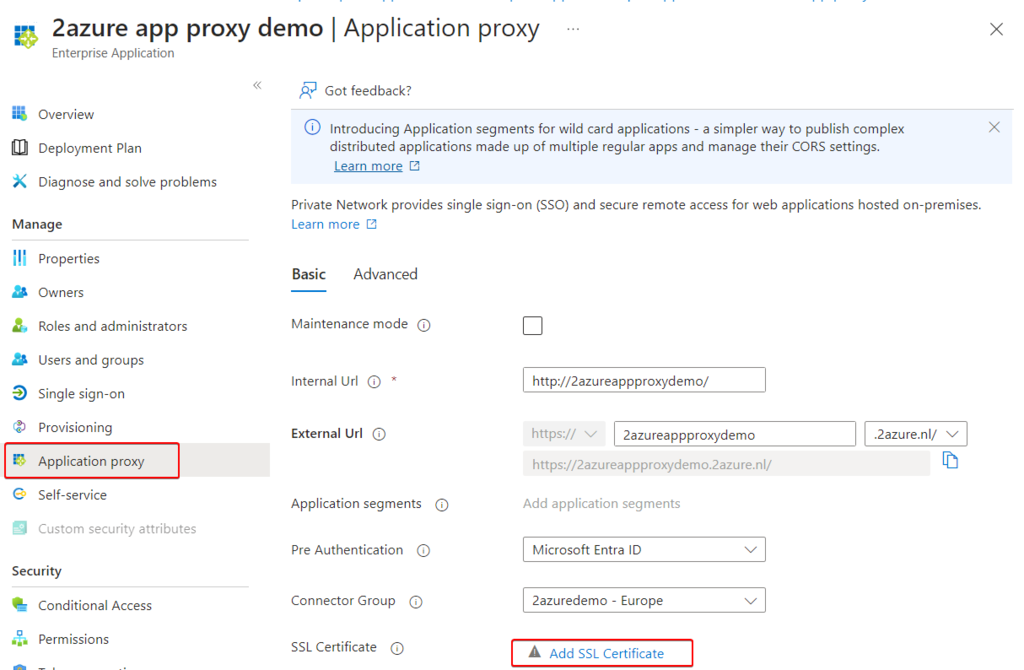The width and height of the screenshot is (1024, 670).
Task: Collapse the left navigation menu
Action: [257, 85]
